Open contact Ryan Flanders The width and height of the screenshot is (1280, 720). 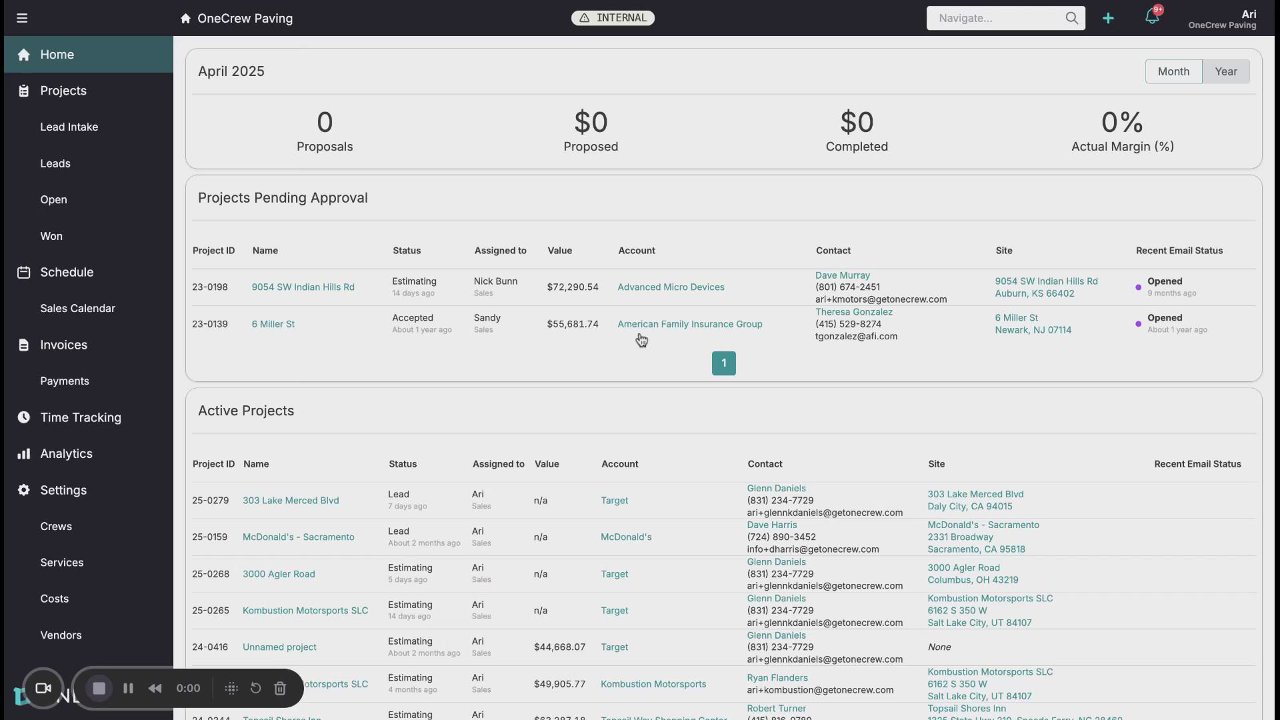(x=777, y=678)
